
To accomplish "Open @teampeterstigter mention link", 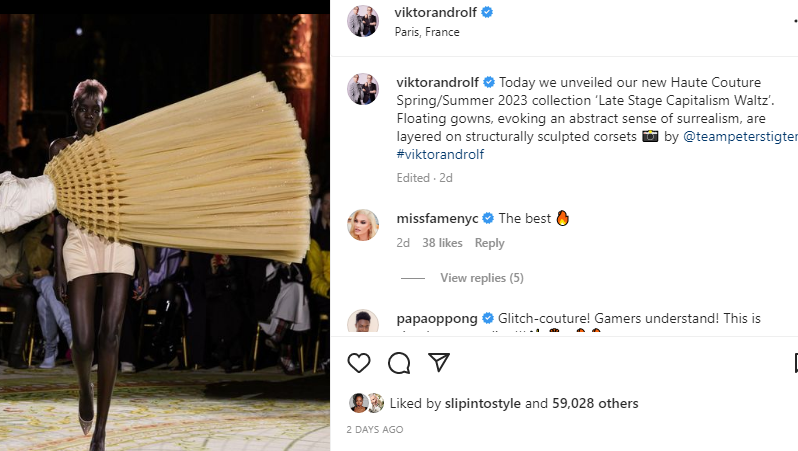I will [740, 136].
